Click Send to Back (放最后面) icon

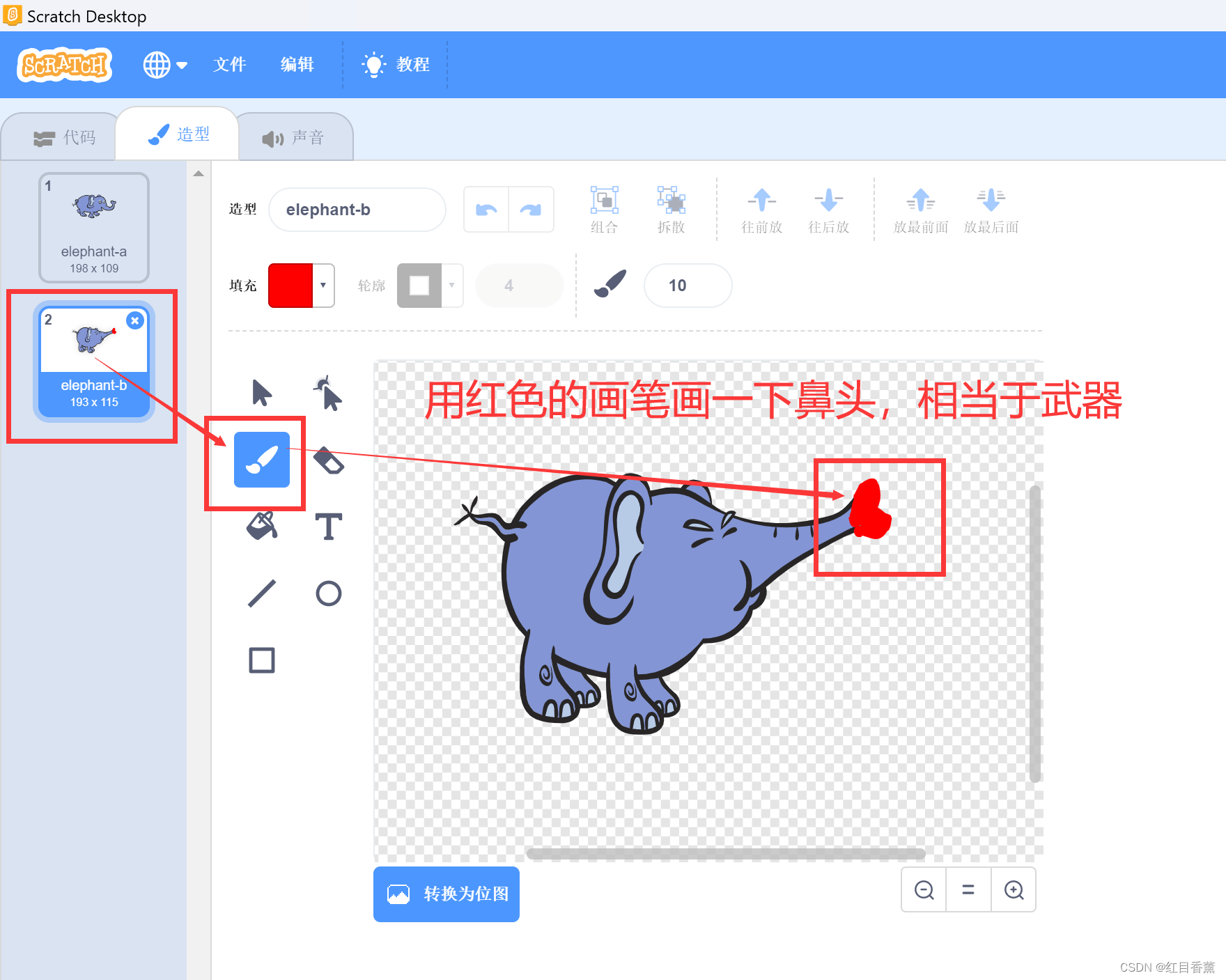point(991,201)
